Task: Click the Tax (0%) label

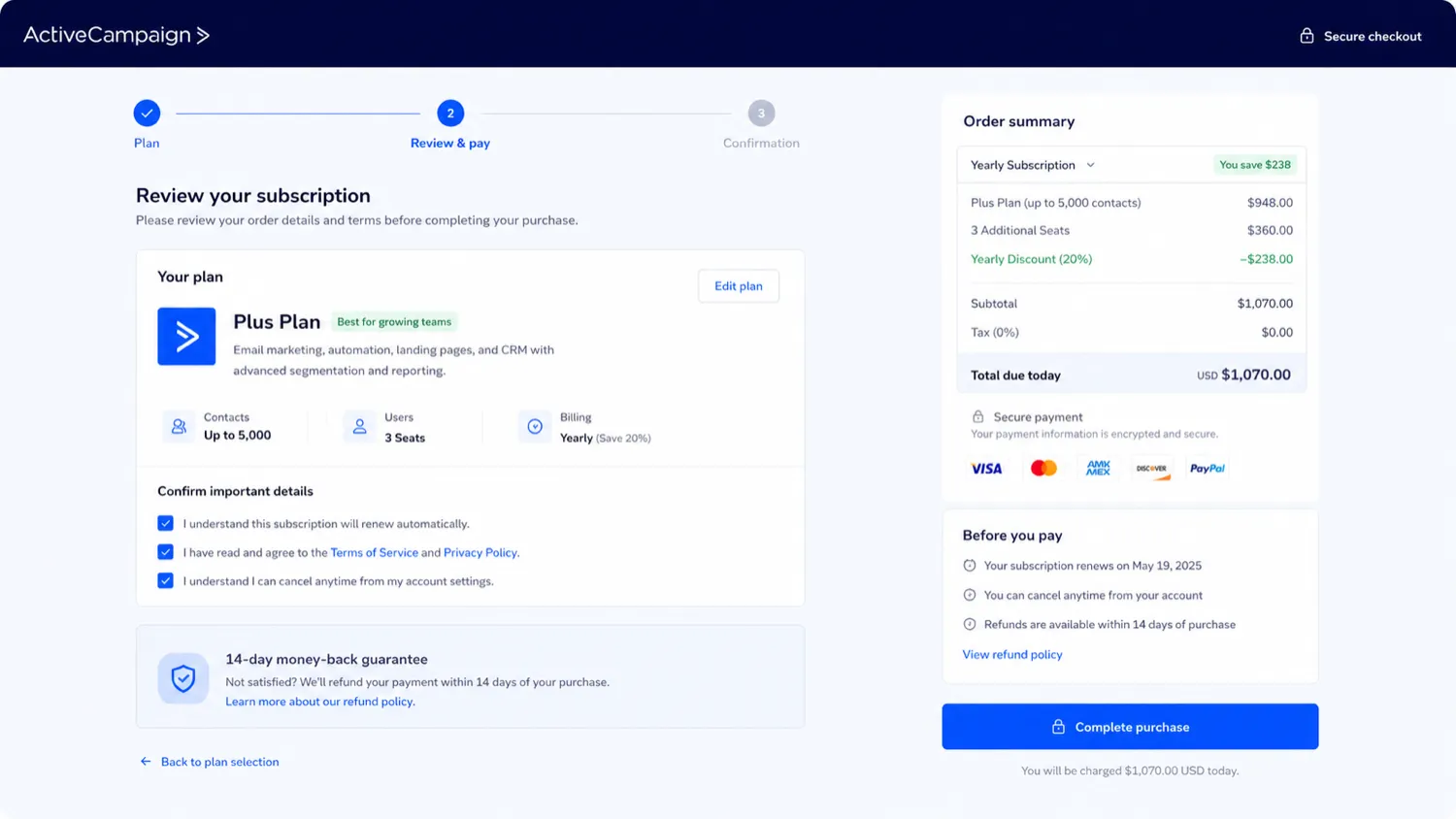Action: coord(995,333)
